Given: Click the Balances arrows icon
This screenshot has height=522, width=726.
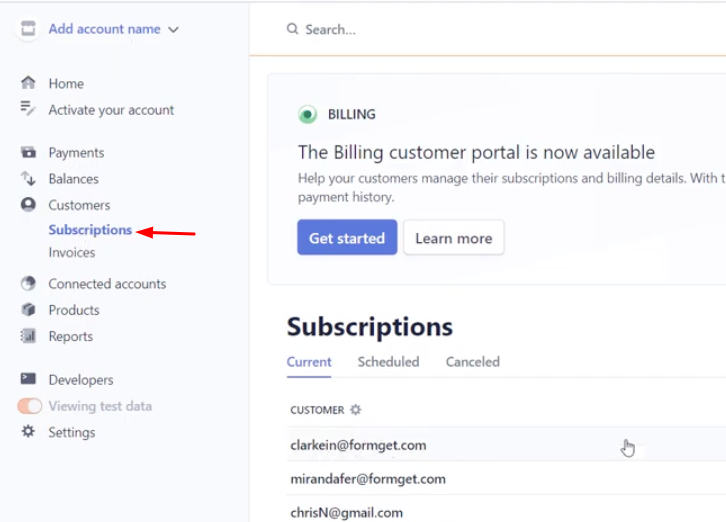Looking at the screenshot, I should [28, 179].
